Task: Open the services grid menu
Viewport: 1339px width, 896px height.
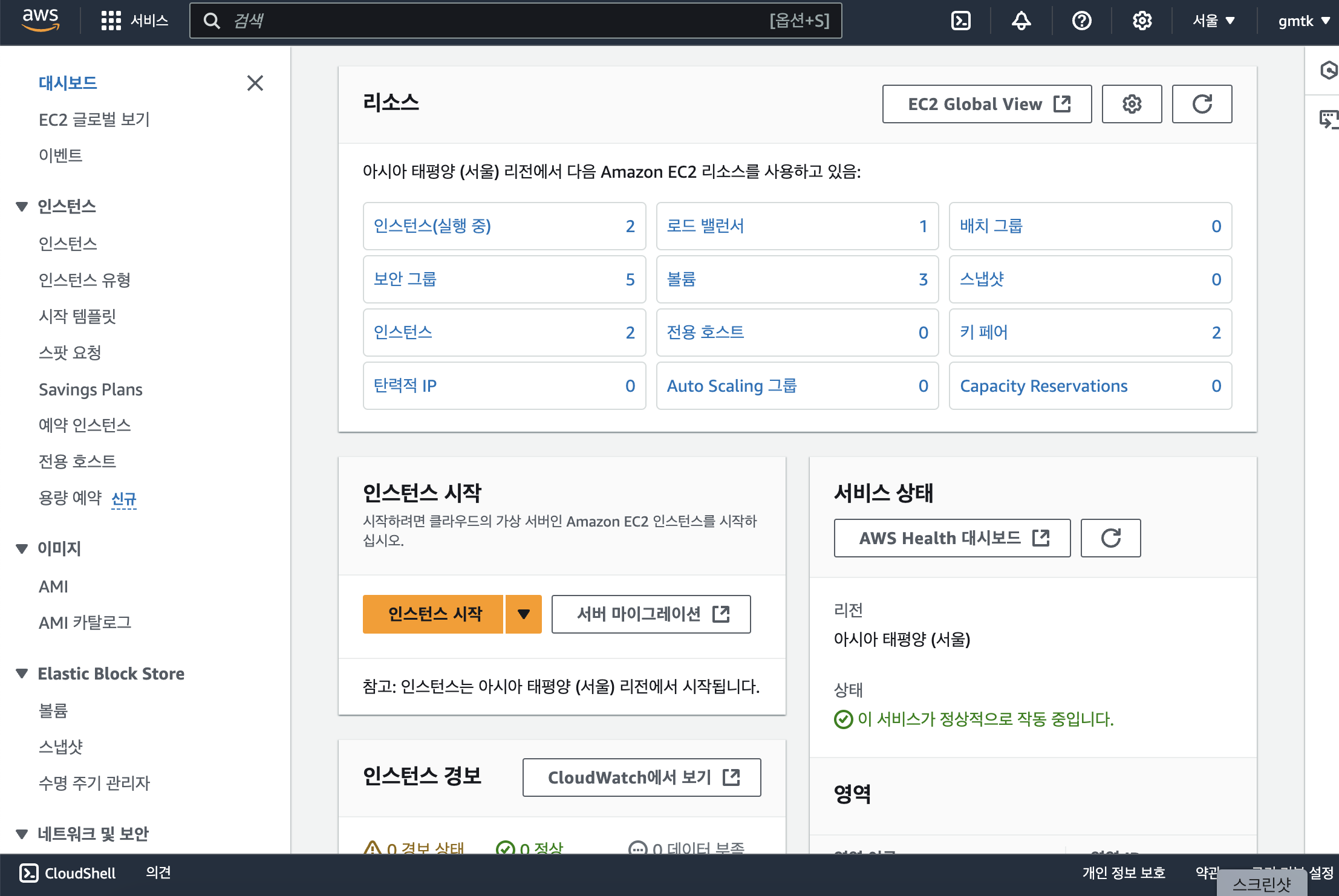Action: (x=134, y=21)
